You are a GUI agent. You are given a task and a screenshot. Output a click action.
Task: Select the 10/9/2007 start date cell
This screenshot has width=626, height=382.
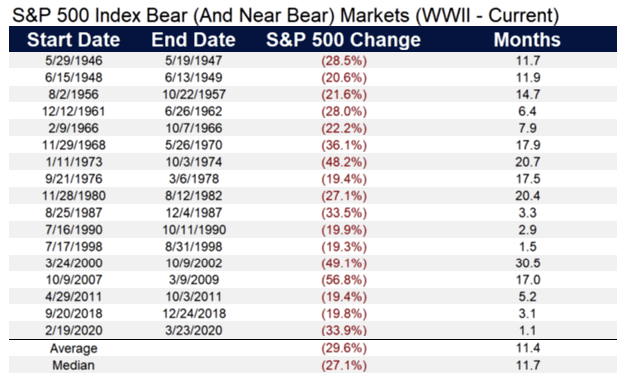click(x=73, y=280)
